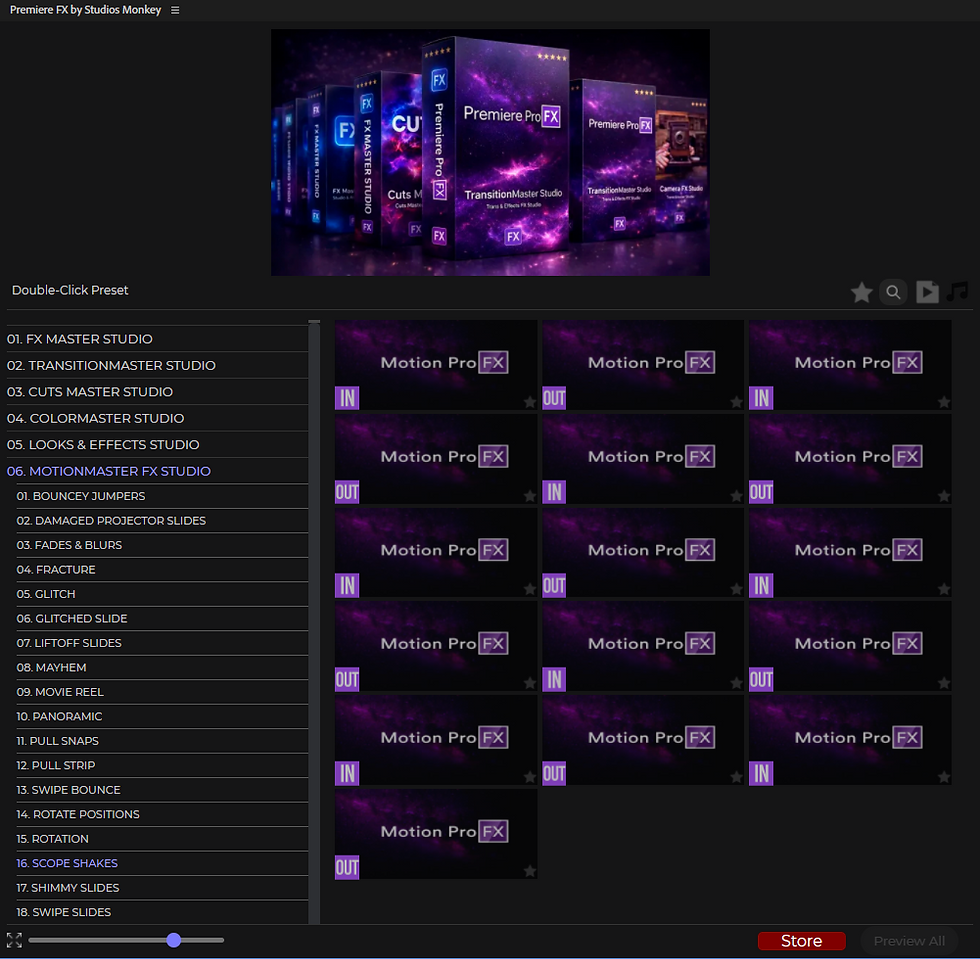Select first row middle OUT preset thumbnail
980x959 pixels.
[x=642, y=365]
